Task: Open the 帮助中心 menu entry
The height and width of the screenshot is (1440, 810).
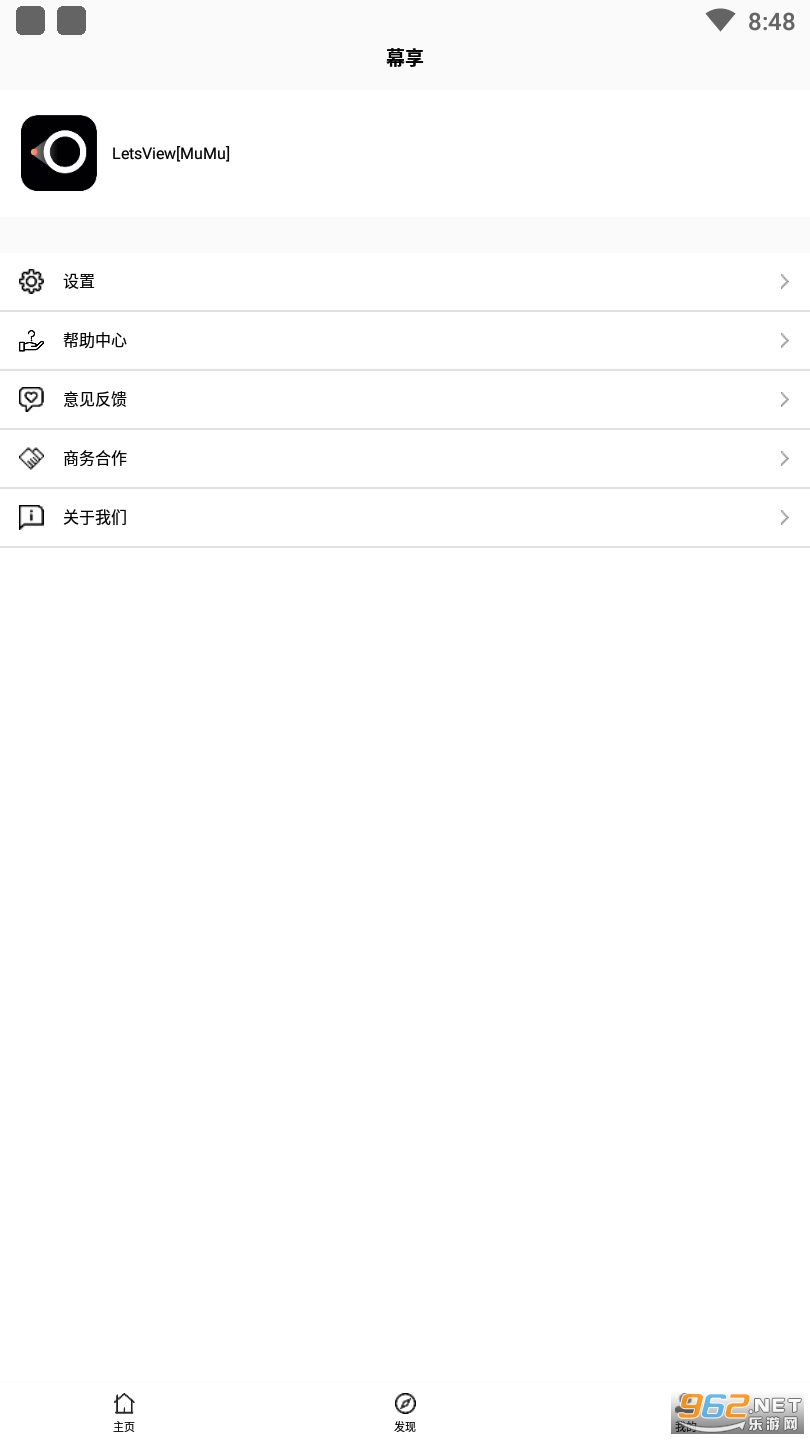Action: 405,341
